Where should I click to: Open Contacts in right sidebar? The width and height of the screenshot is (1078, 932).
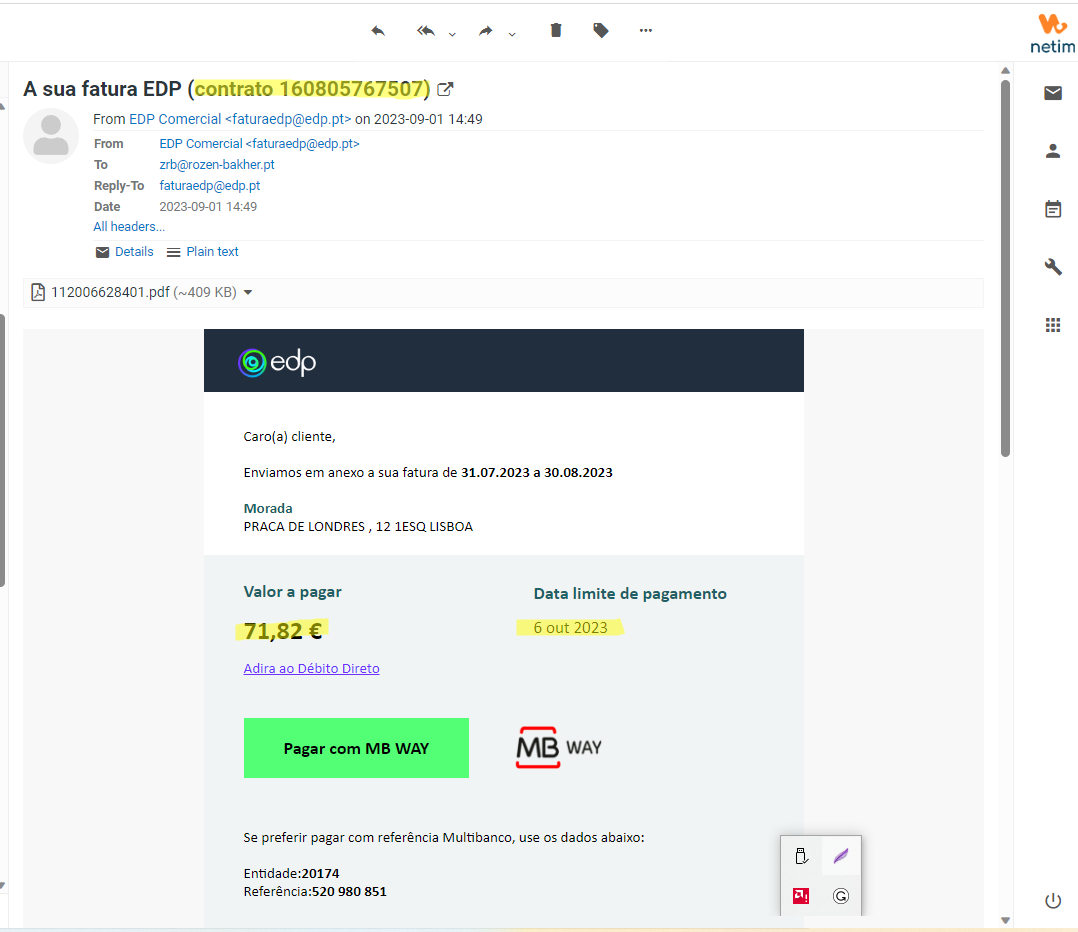tap(1053, 151)
